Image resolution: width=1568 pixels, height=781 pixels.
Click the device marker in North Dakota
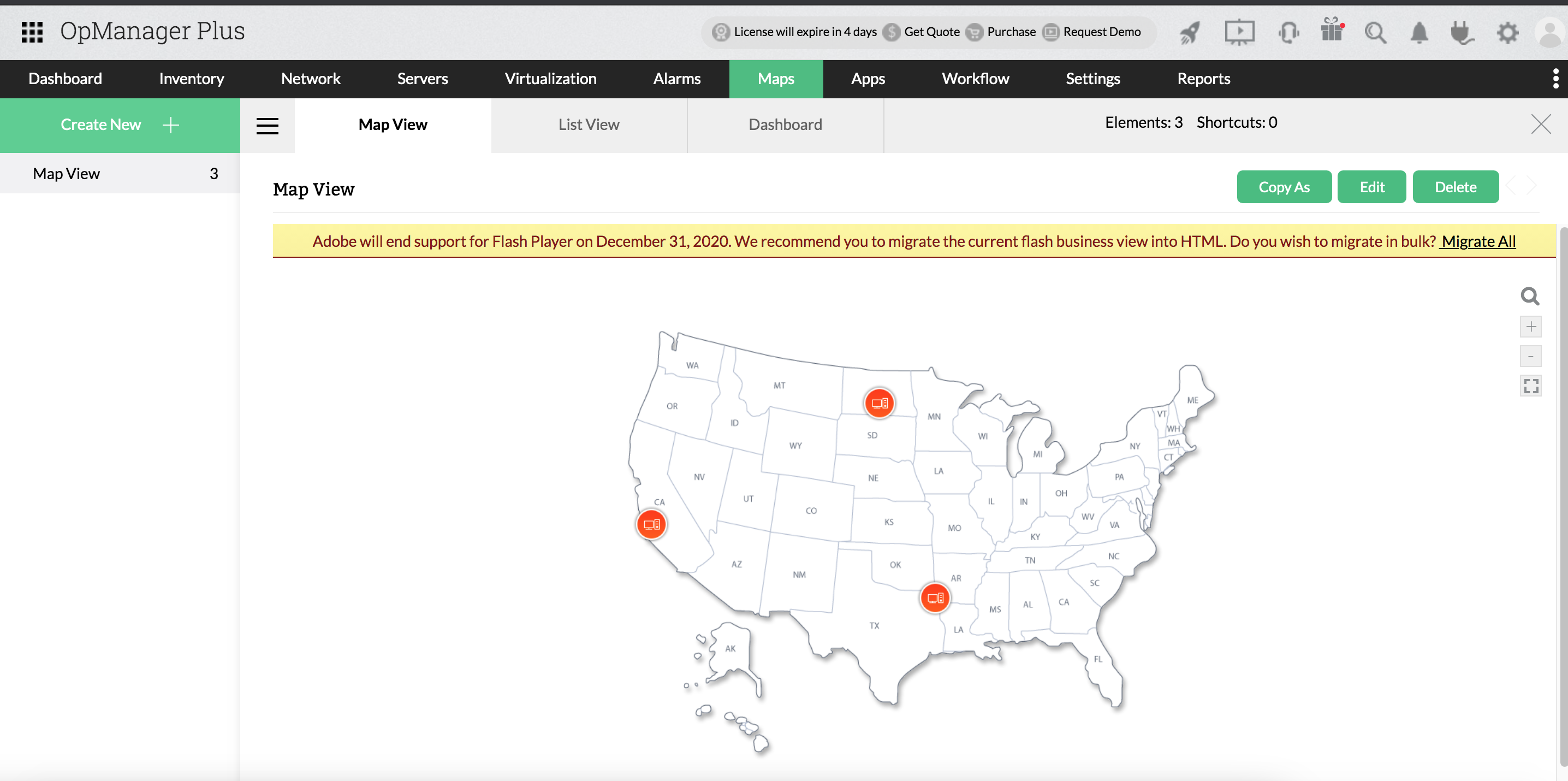point(879,403)
